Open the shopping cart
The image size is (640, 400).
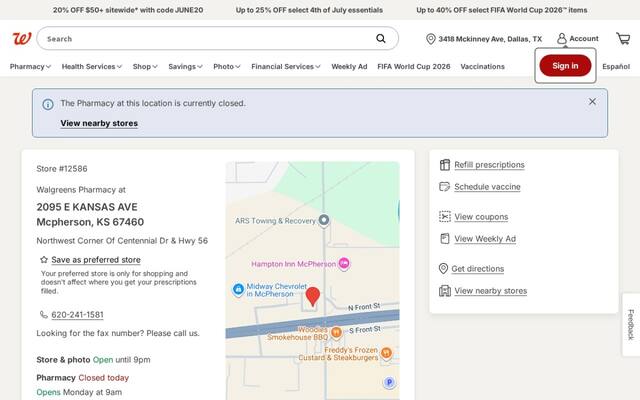coord(623,39)
